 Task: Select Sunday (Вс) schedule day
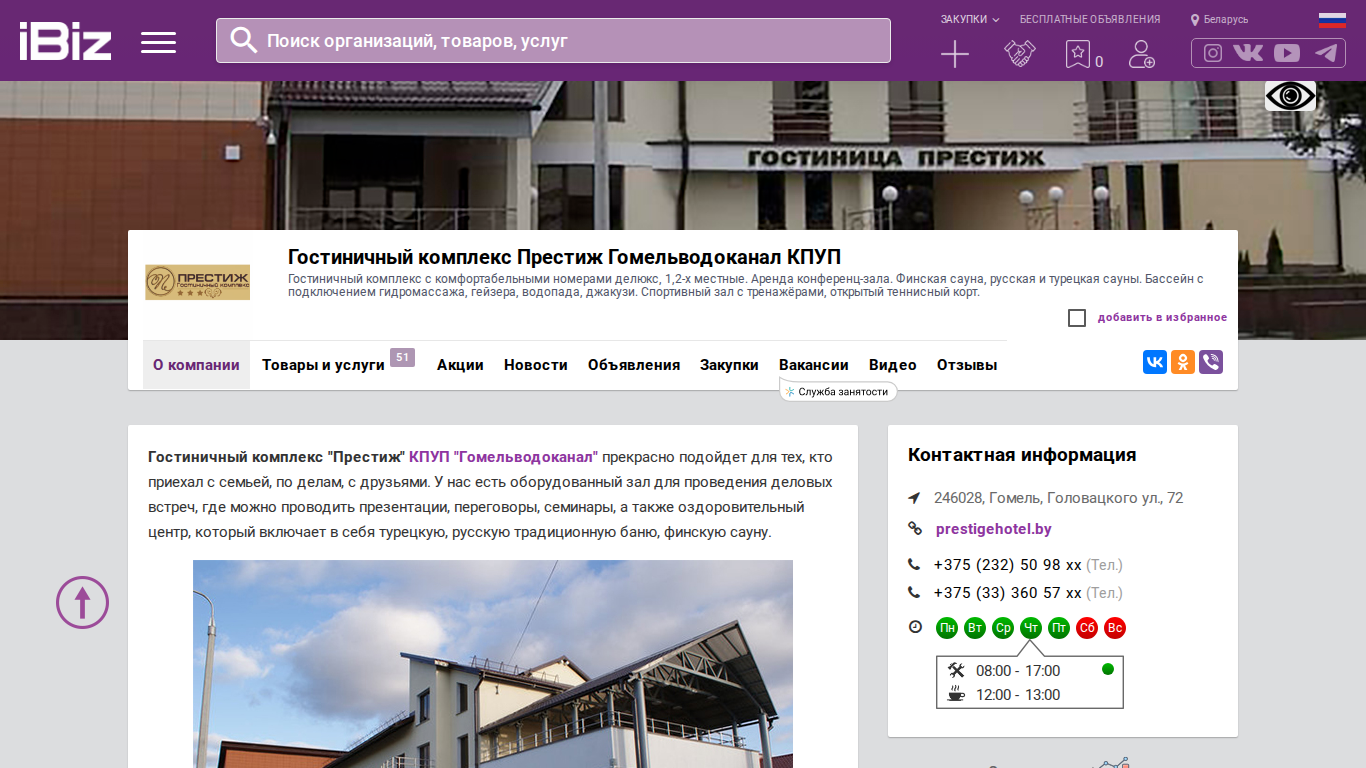tap(1115, 628)
